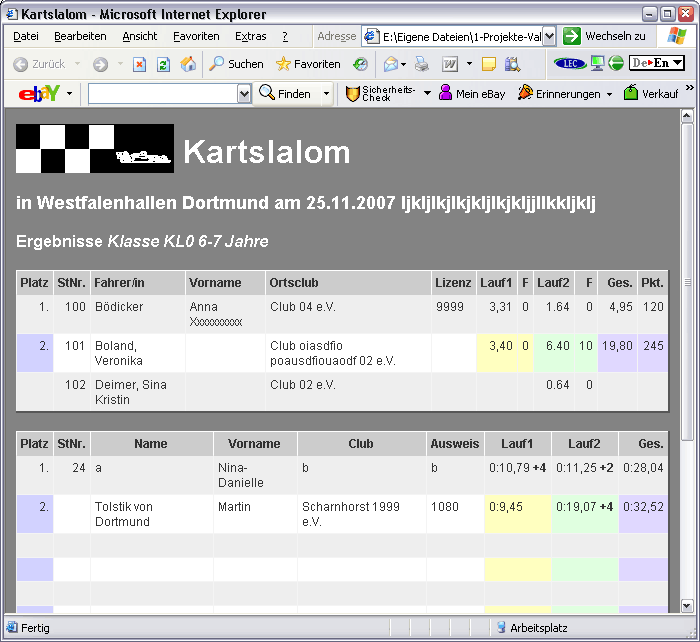The height and width of the screenshot is (642, 700).
Task: Click the Print icon
Action: (421, 65)
